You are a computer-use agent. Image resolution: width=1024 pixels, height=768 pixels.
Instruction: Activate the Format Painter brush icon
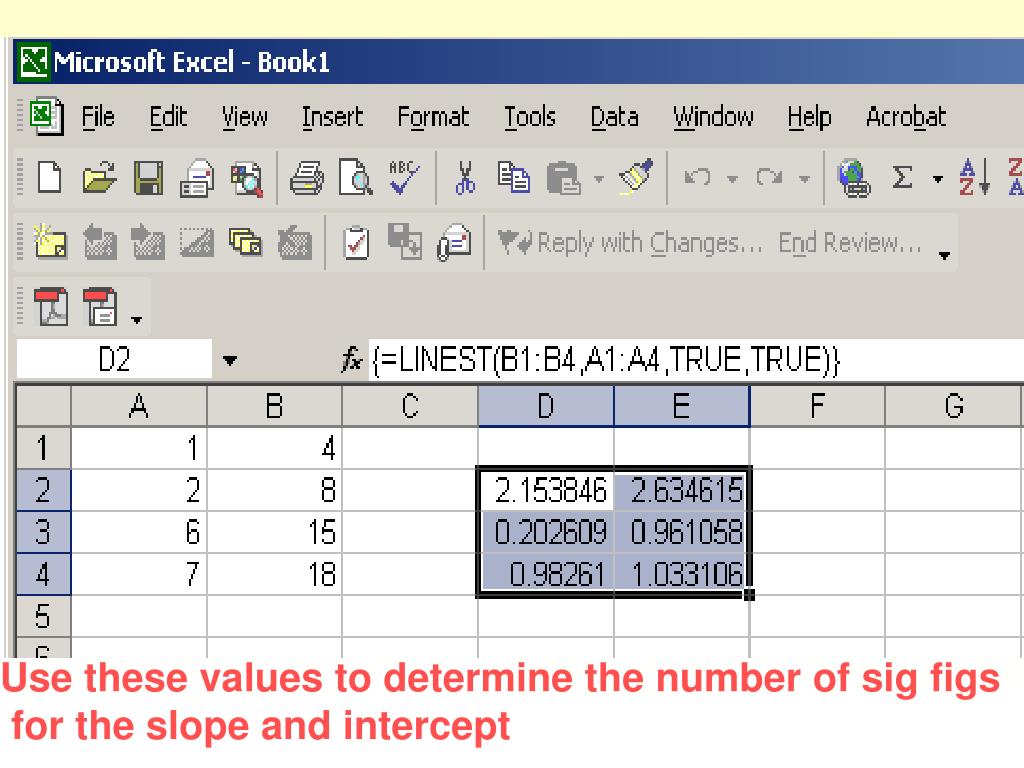[x=636, y=176]
